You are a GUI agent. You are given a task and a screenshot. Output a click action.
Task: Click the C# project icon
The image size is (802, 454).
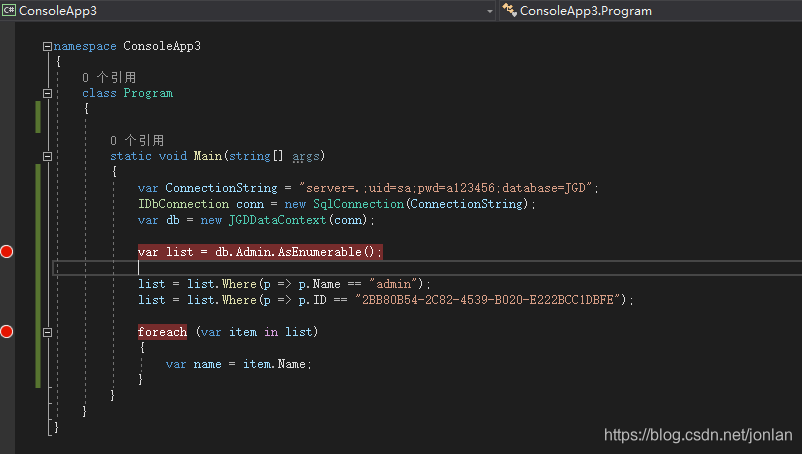click(9, 10)
